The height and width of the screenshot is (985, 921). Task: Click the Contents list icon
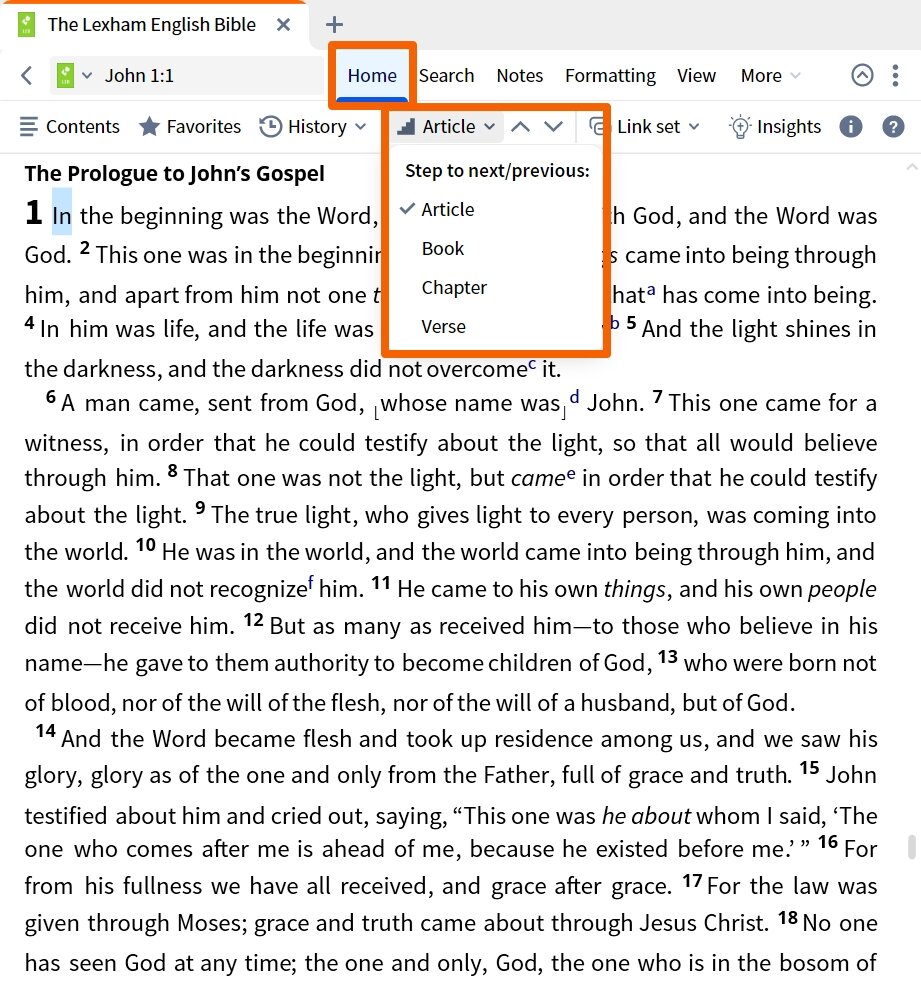pyautogui.click(x=29, y=127)
